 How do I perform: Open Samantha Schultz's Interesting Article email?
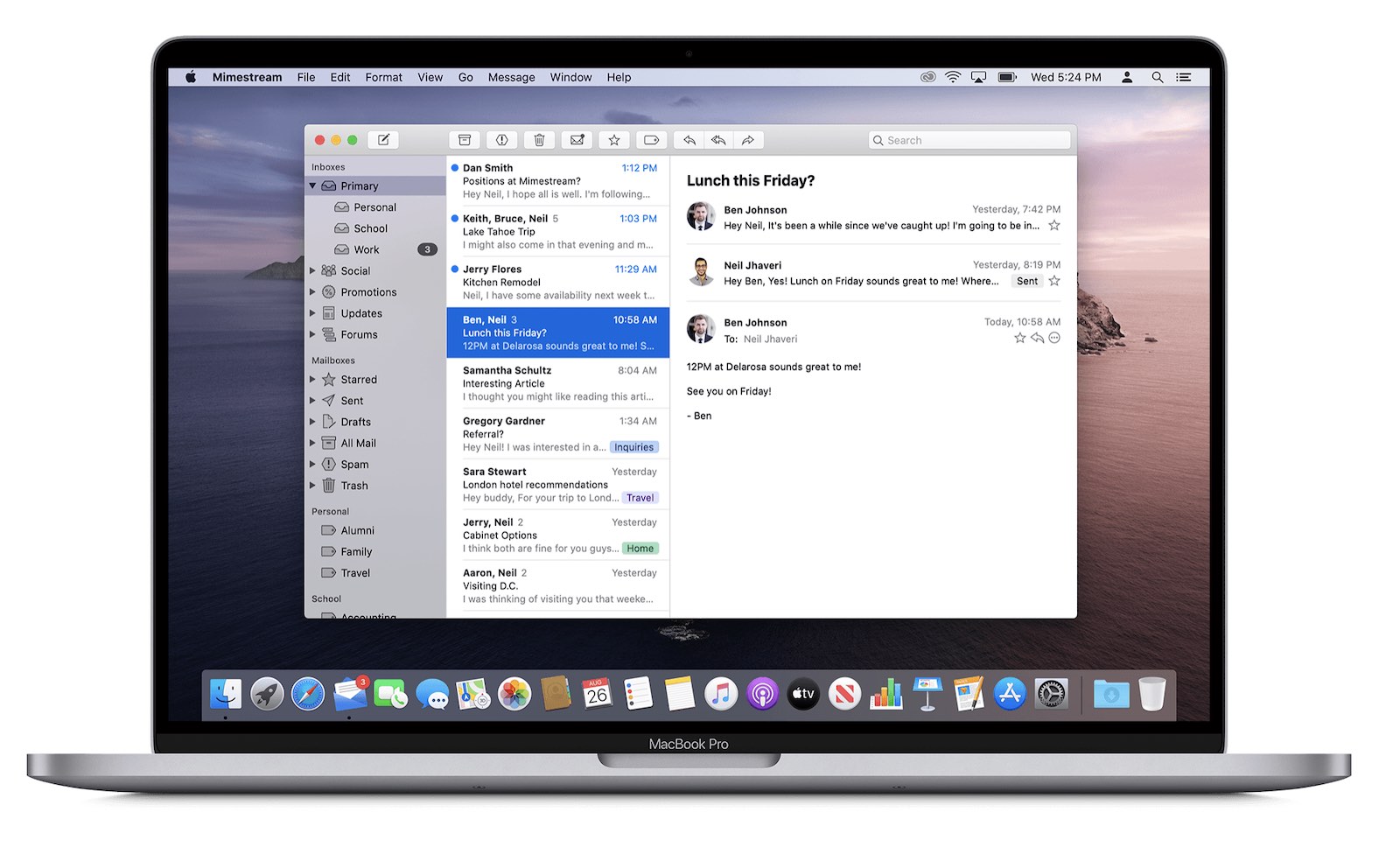click(x=558, y=383)
